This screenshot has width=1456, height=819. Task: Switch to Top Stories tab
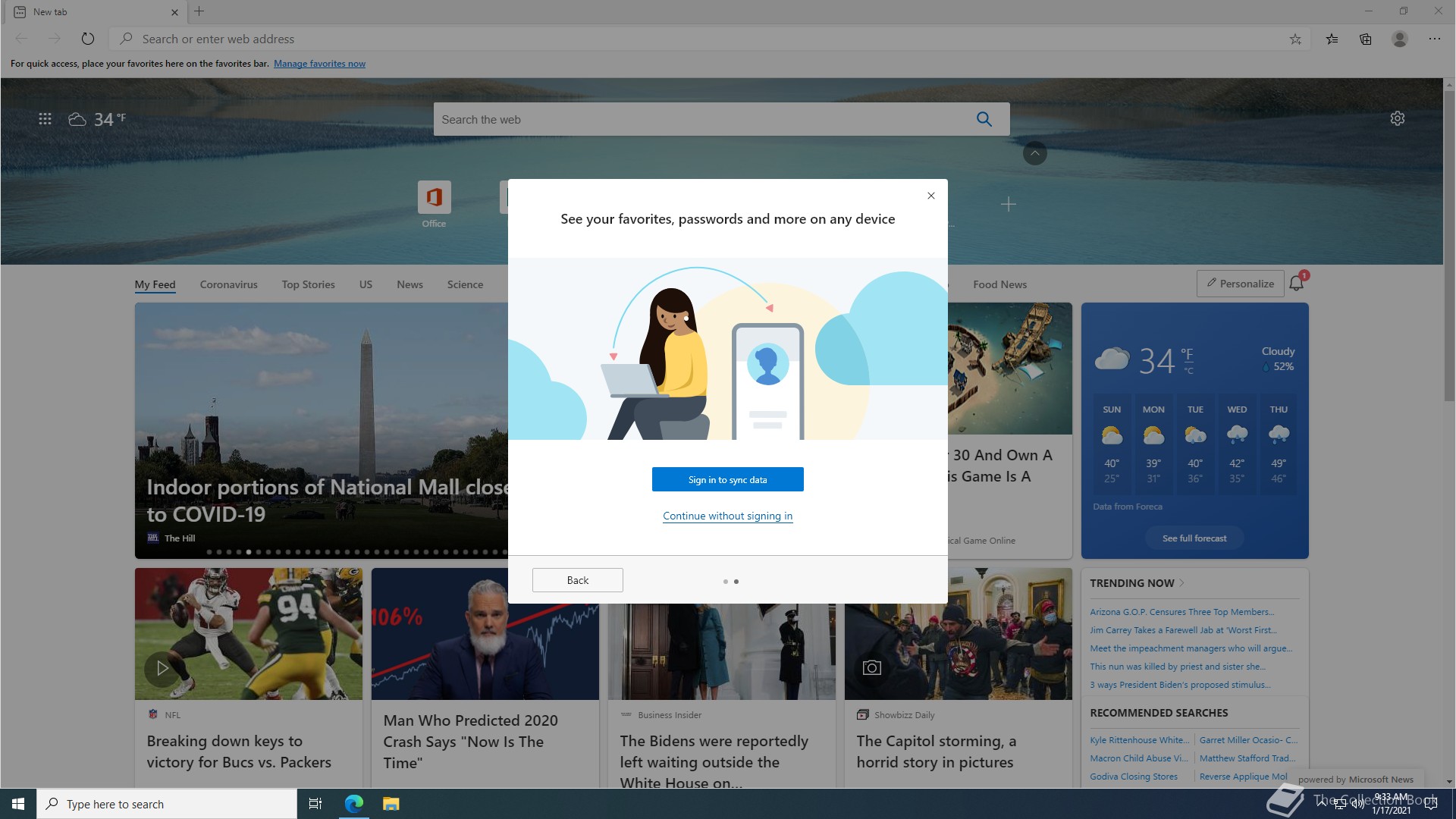308,284
